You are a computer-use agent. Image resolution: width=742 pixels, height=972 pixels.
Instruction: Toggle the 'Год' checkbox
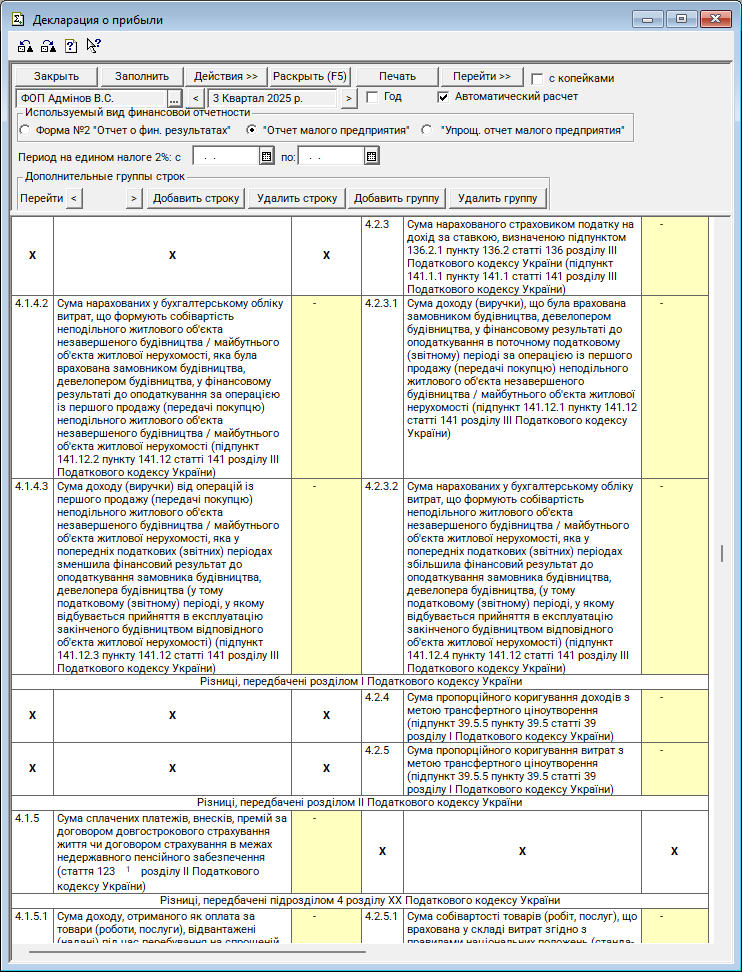pyautogui.click(x=372, y=97)
